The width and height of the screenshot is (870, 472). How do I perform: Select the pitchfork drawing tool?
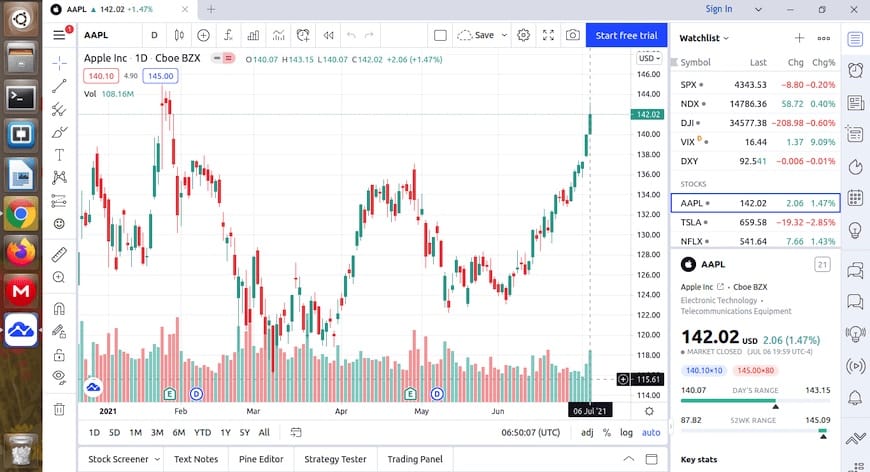(59, 109)
